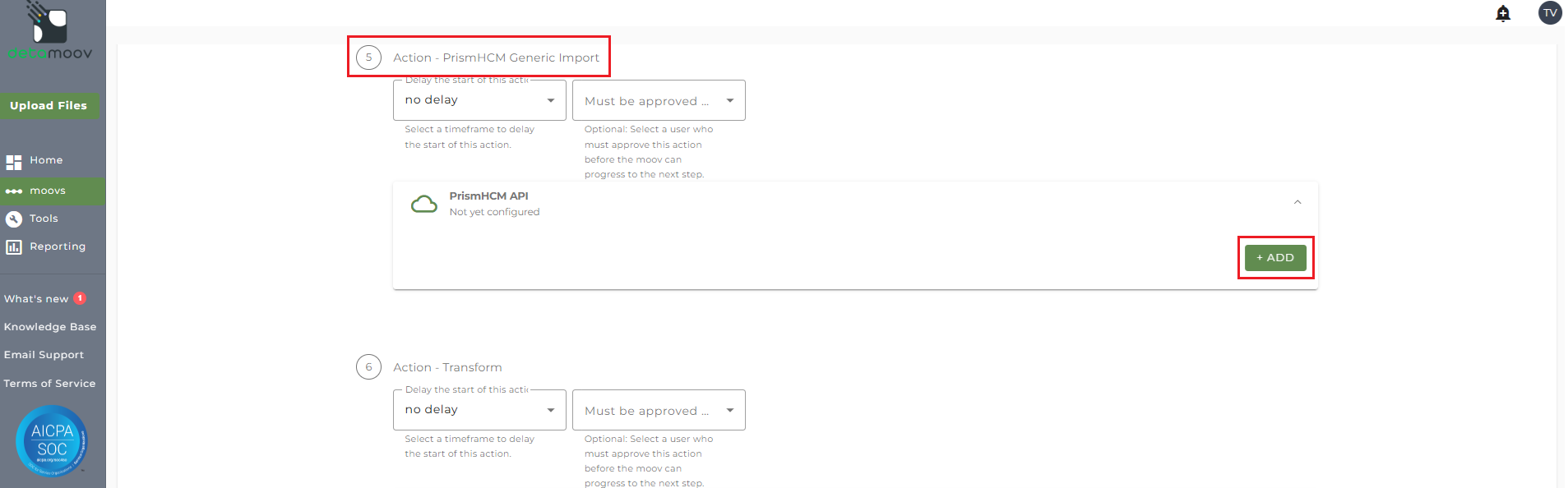Click 'Action - PrismHCM Generic Import' heading
This screenshot has width=1568, height=488.
[496, 58]
